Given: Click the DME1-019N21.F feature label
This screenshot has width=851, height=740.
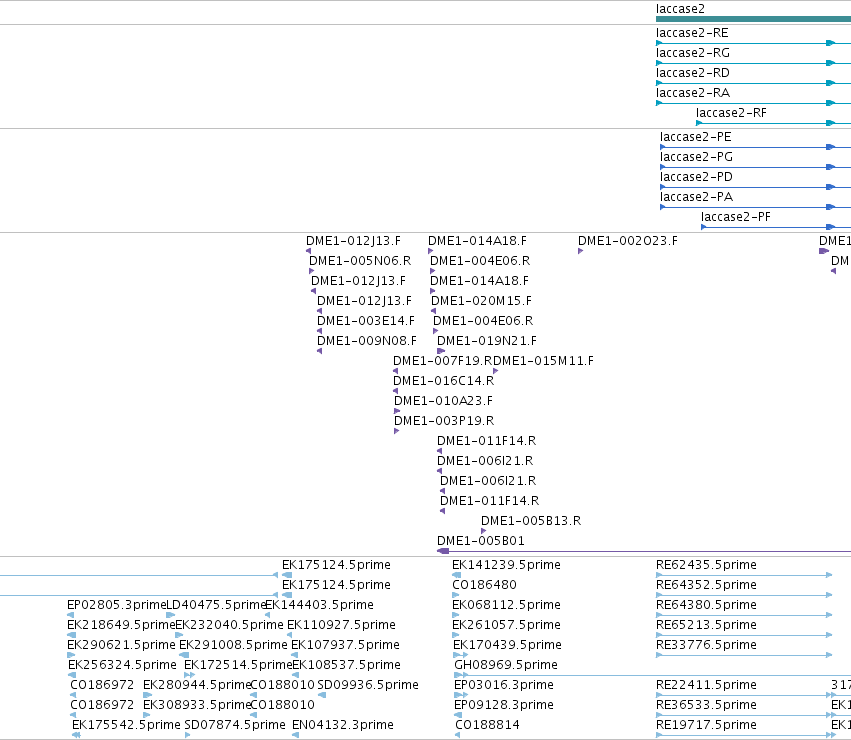Looking at the screenshot, I should (x=486, y=341).
